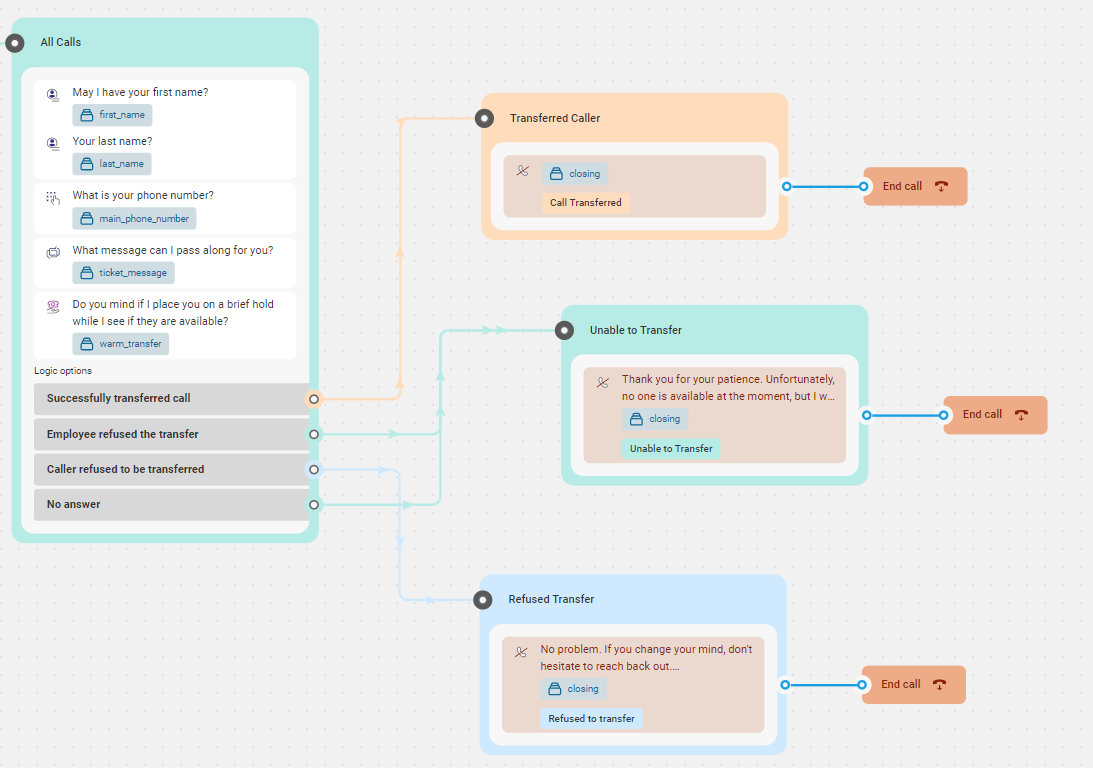This screenshot has width=1093, height=768.
Task: Click End call node after Transferred Caller
Action: point(915,186)
